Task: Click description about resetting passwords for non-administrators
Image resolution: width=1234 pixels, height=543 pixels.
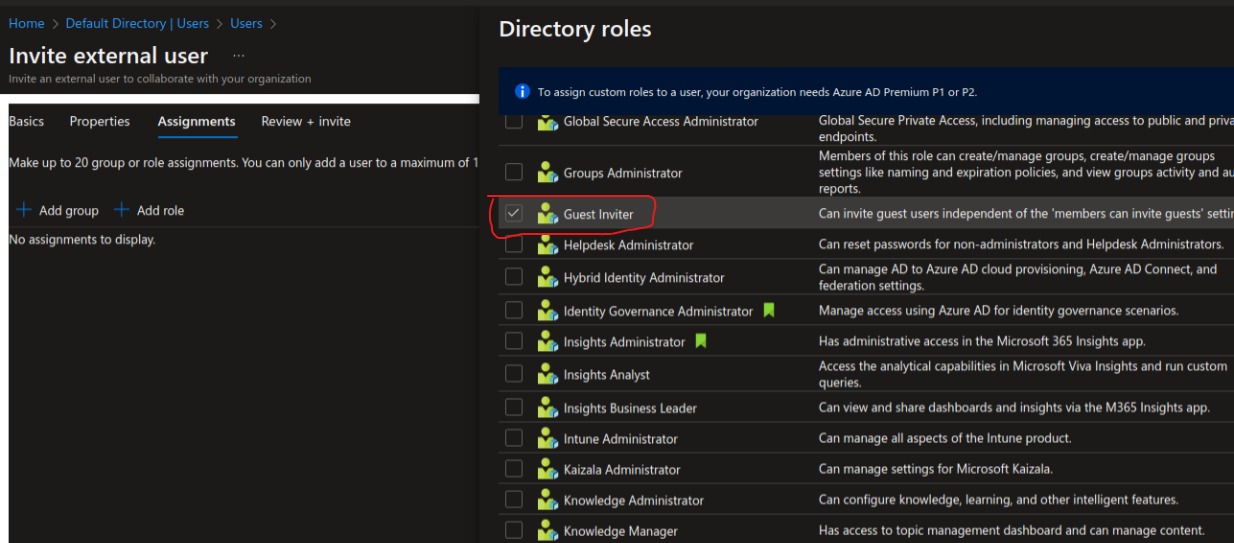Action: (1021, 244)
